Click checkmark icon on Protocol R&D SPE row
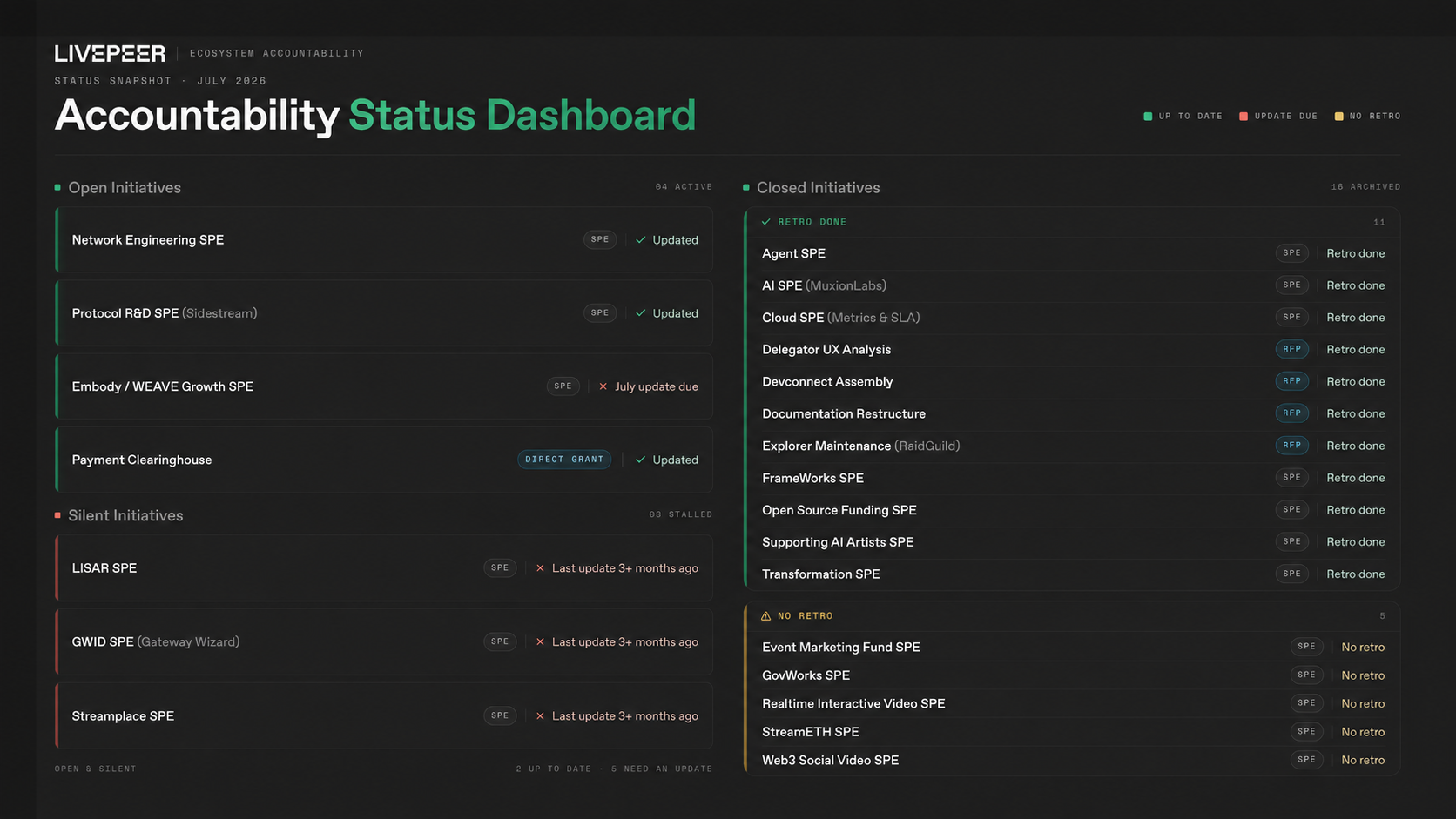 coord(641,313)
